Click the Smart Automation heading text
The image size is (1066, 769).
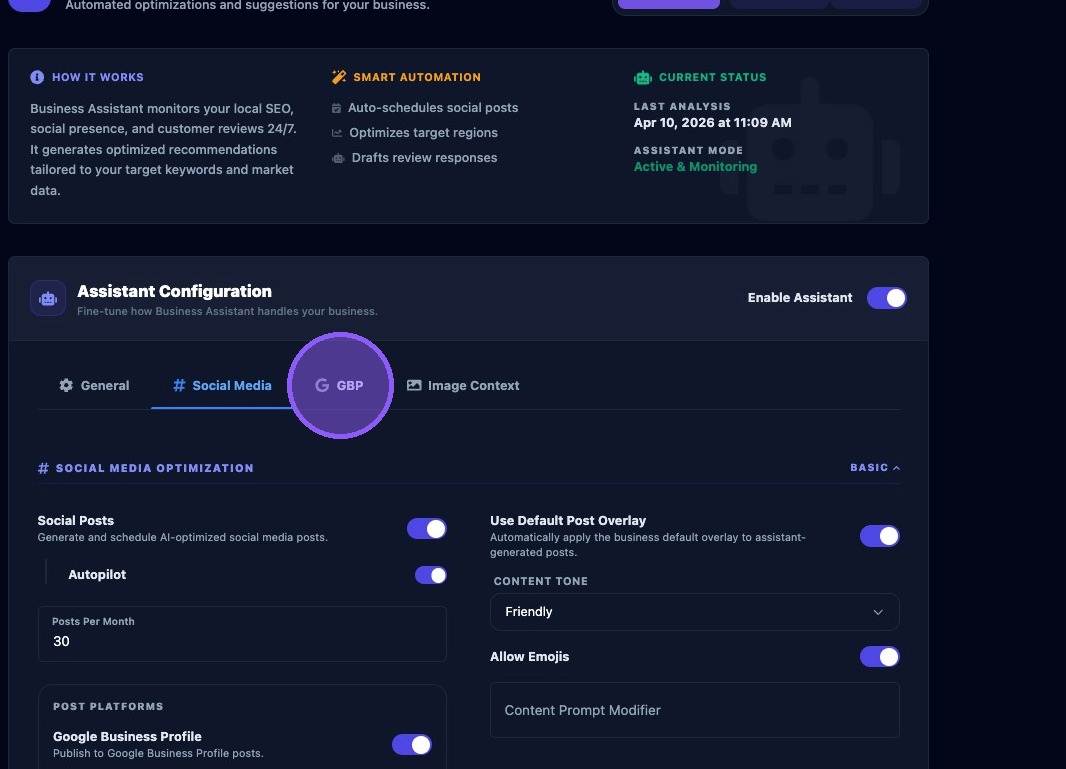pyautogui.click(x=417, y=78)
